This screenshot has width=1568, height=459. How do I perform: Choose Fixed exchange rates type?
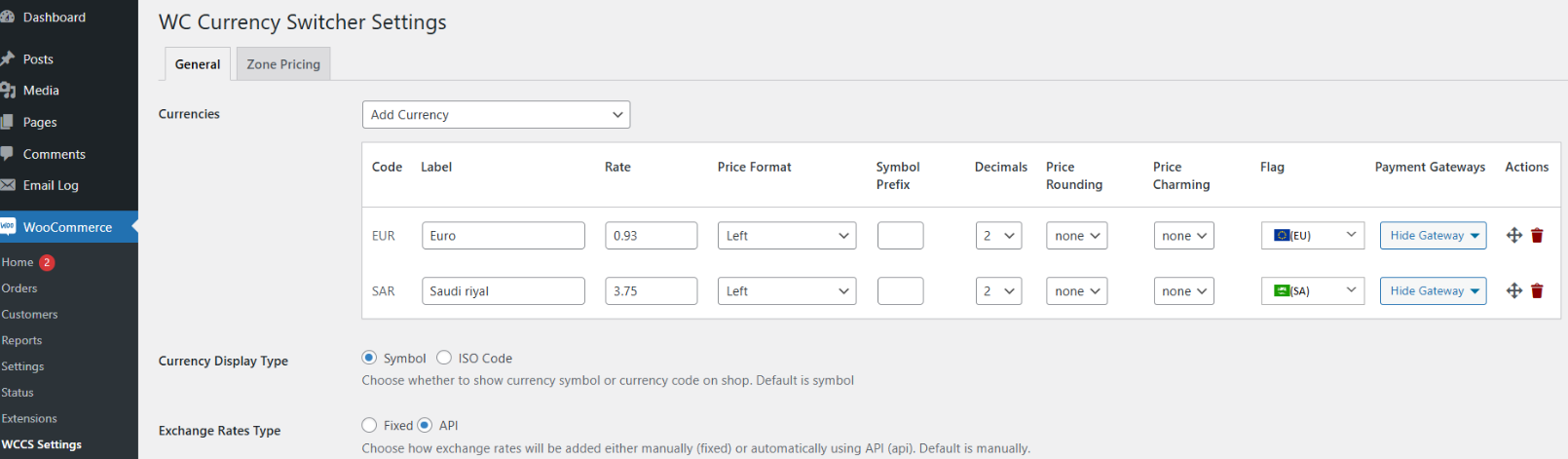pyautogui.click(x=369, y=425)
